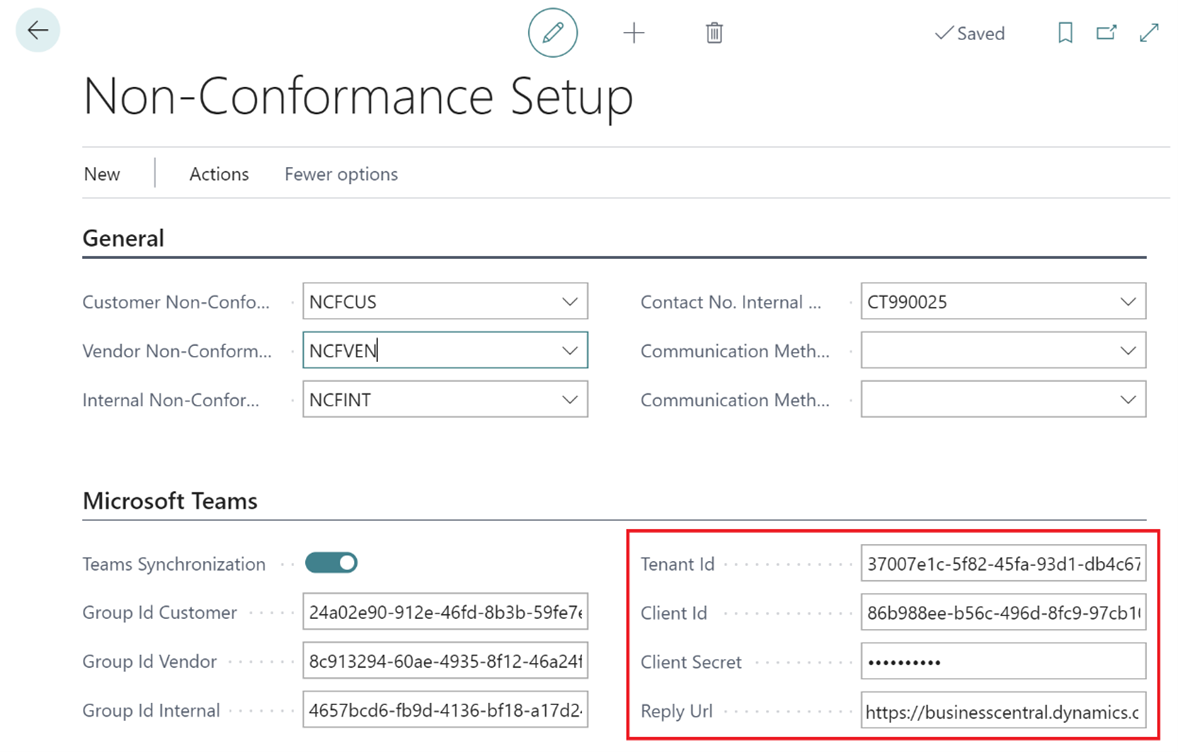Click the Client Secret field
This screenshot has height=752, width=1178.
pos(1002,662)
